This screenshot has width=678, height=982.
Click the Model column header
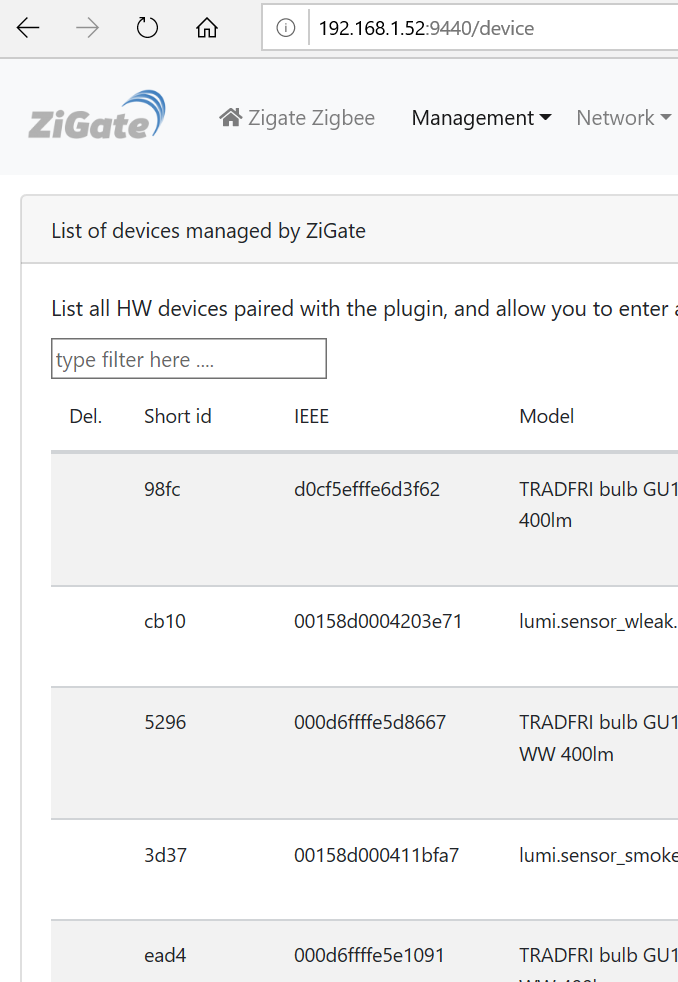pos(547,416)
